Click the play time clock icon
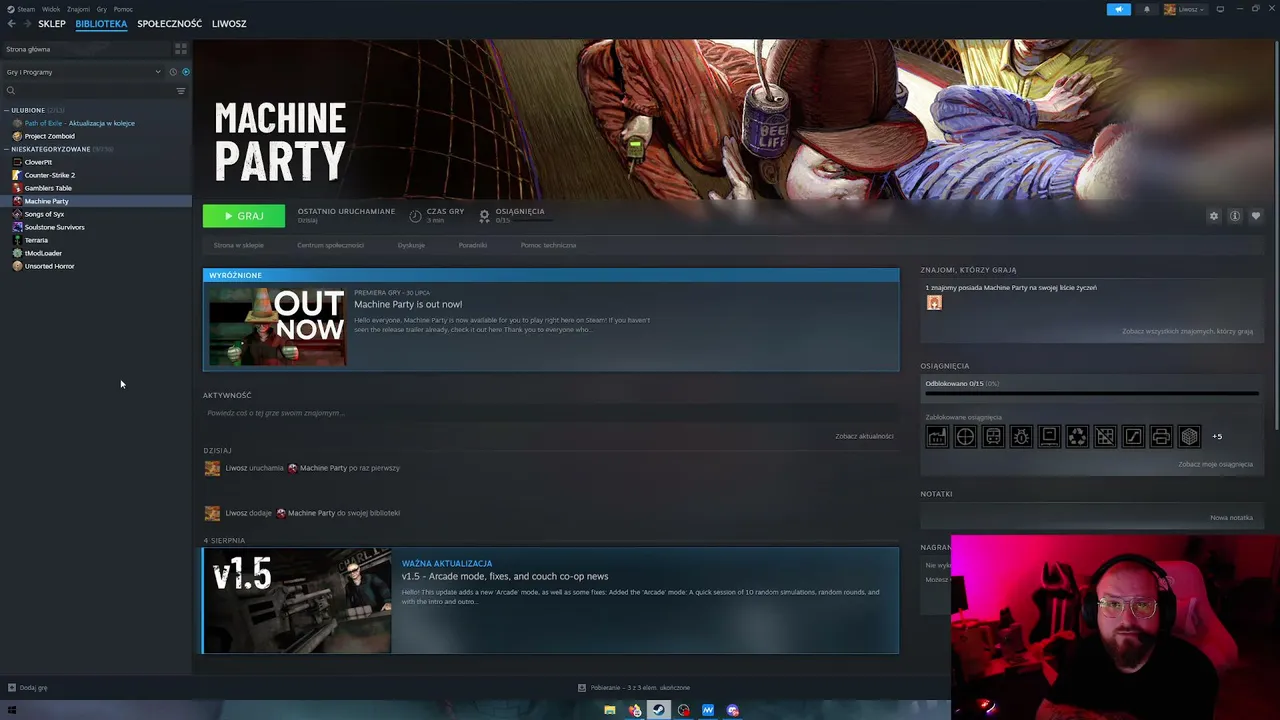1280x720 pixels. point(415,215)
